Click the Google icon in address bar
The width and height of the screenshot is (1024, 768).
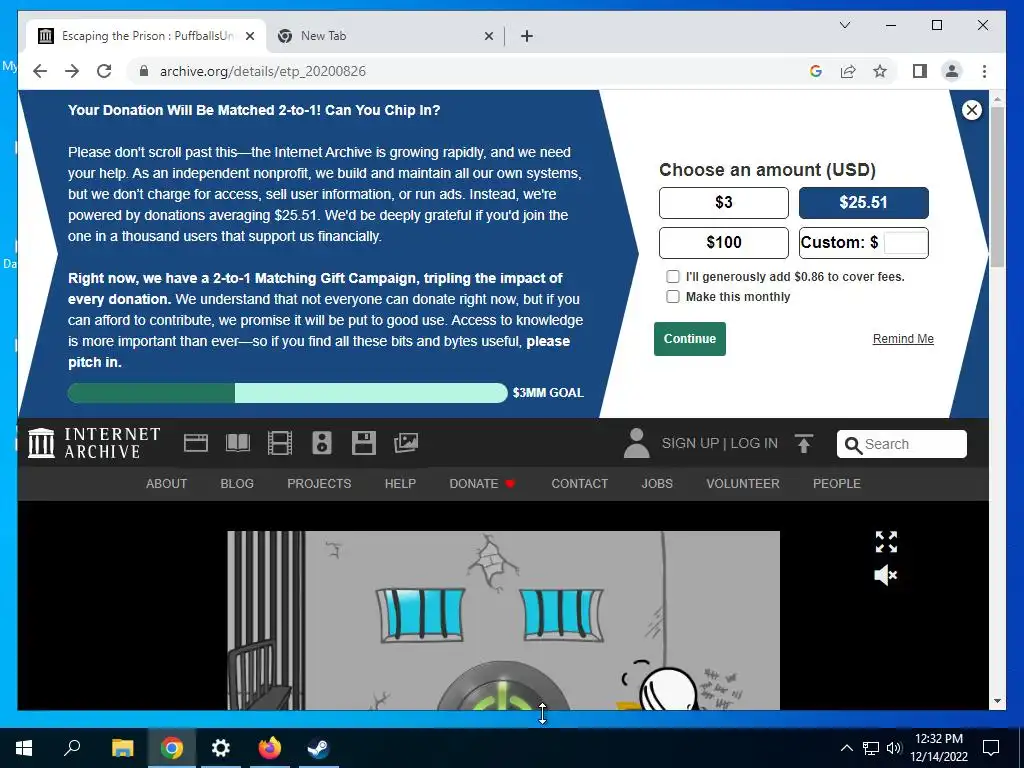[x=816, y=71]
